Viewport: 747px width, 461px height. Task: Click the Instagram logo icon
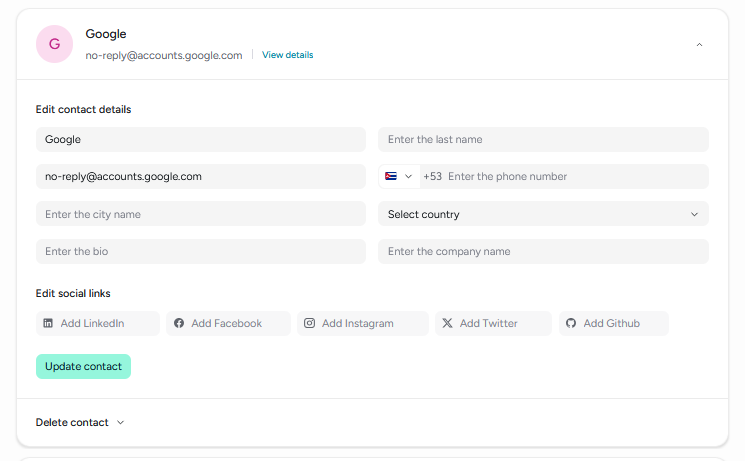[x=309, y=323]
